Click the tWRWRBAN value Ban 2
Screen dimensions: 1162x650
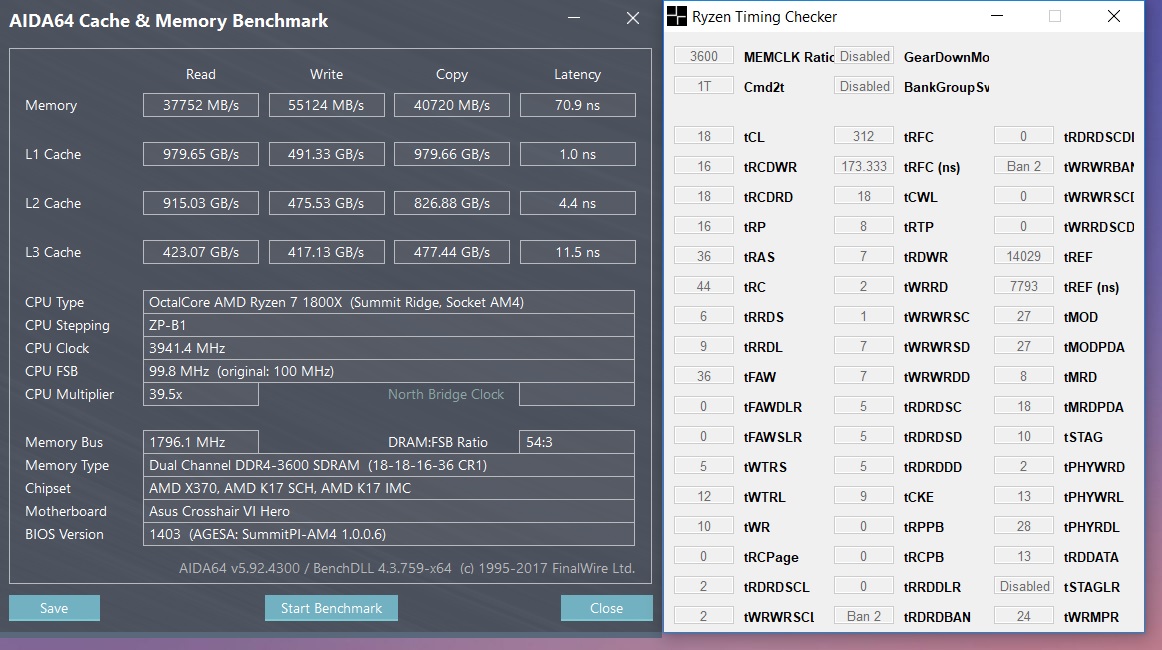[1023, 166]
